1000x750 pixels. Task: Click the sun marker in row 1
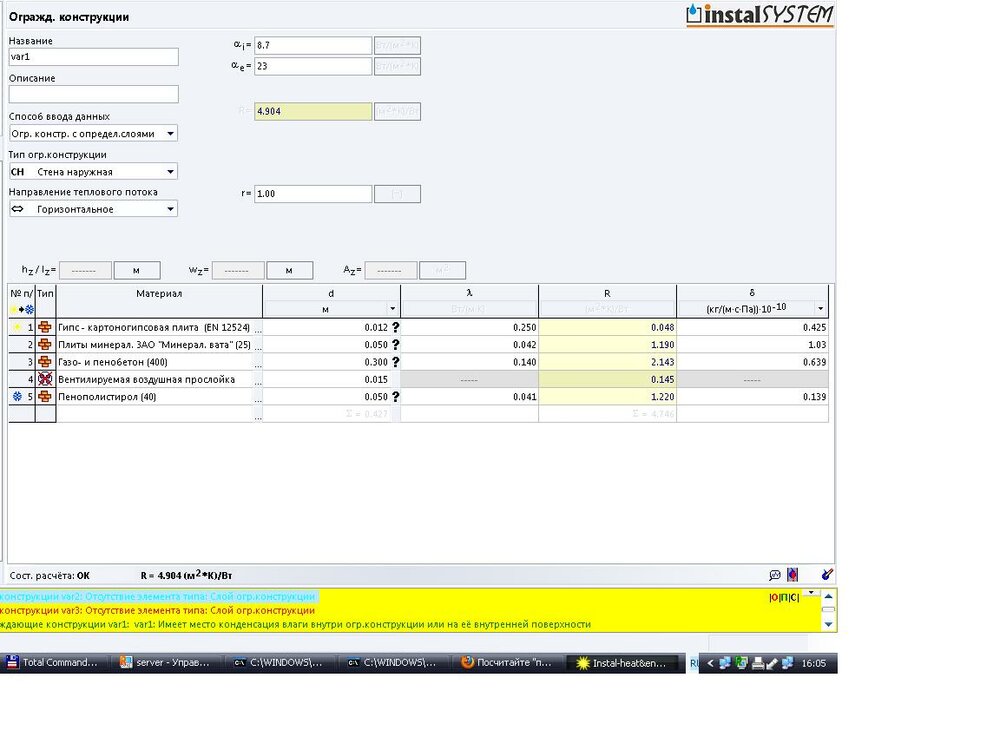[17, 327]
